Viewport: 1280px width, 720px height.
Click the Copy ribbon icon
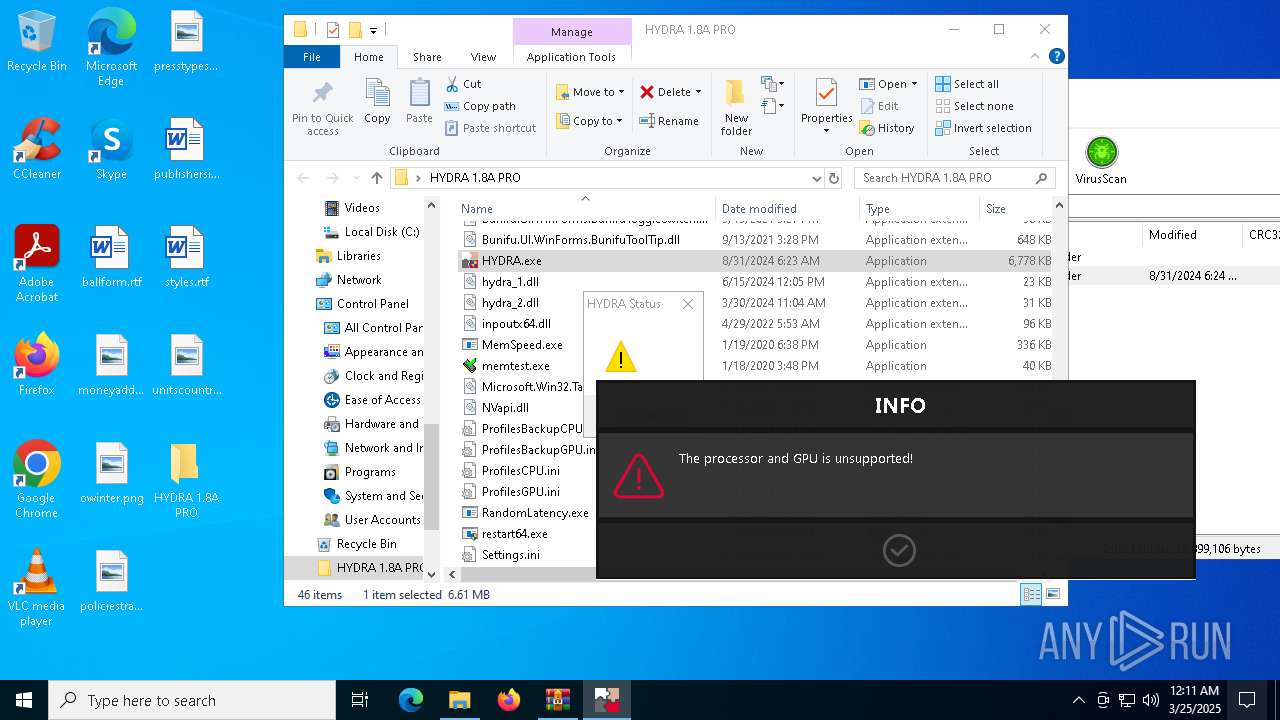377,103
